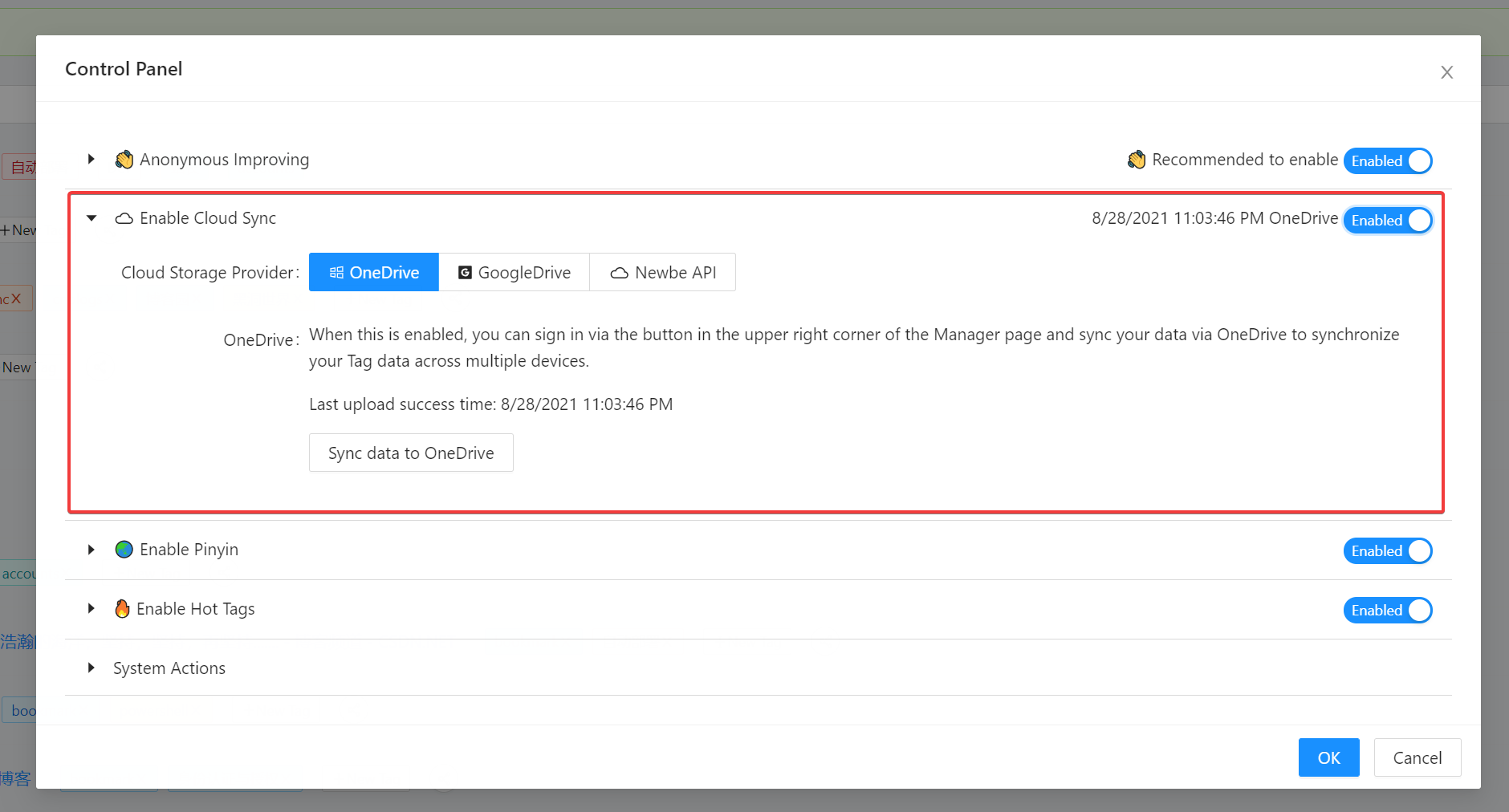This screenshot has width=1509, height=812.
Task: Click the System Actions title text
Action: (169, 668)
